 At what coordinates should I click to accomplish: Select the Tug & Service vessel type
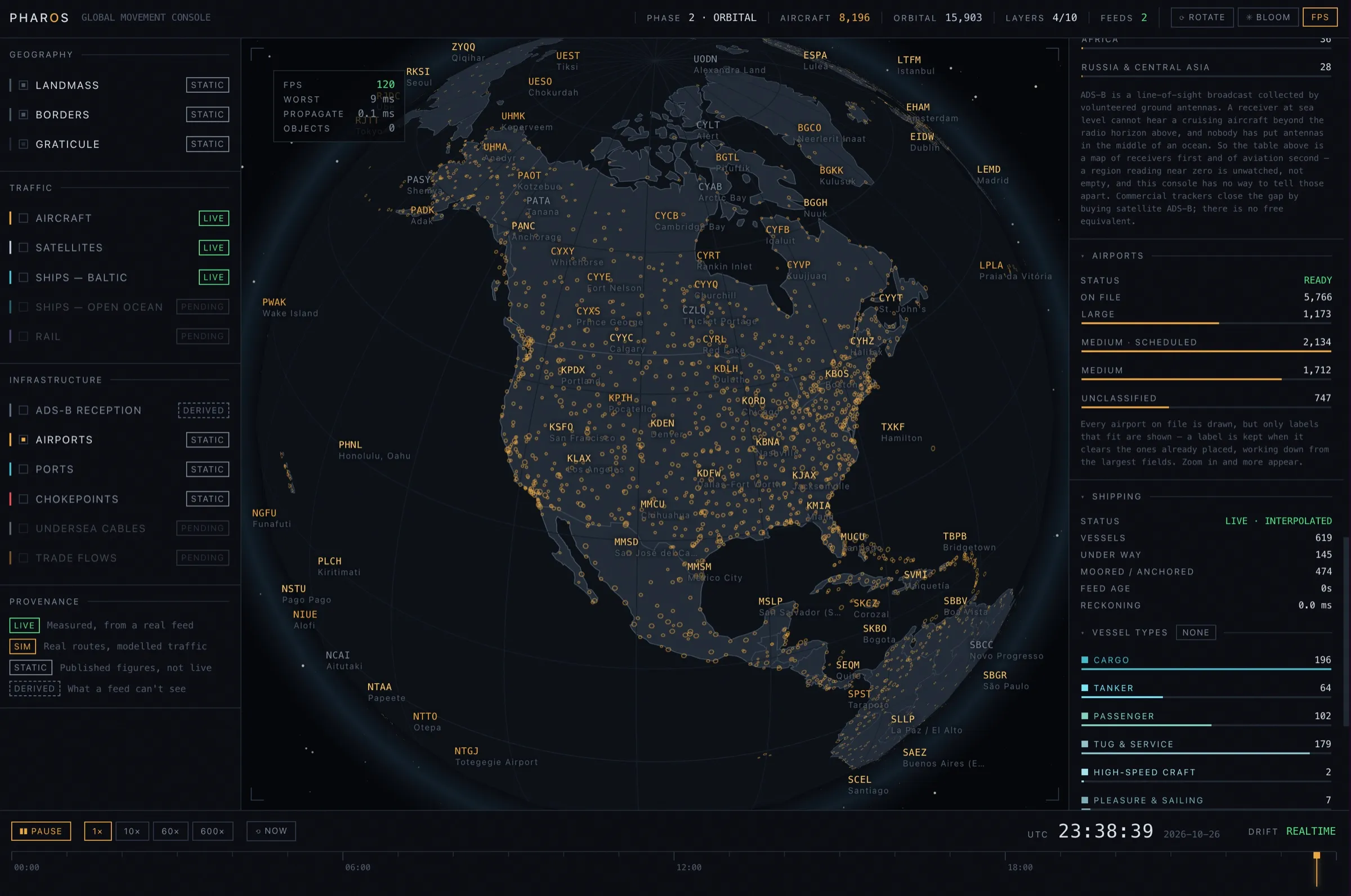(1206, 745)
